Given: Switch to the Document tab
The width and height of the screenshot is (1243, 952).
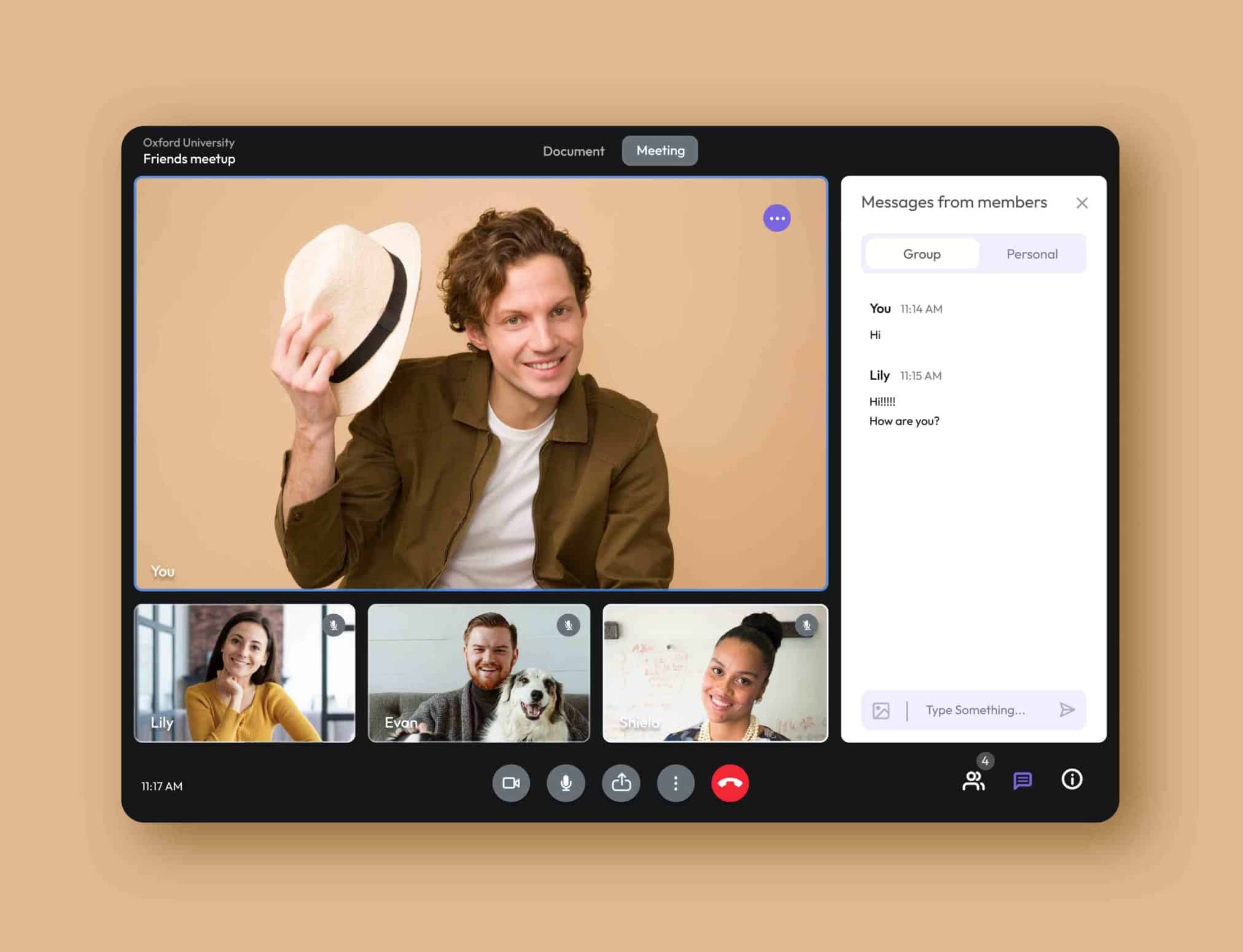Looking at the screenshot, I should [573, 150].
